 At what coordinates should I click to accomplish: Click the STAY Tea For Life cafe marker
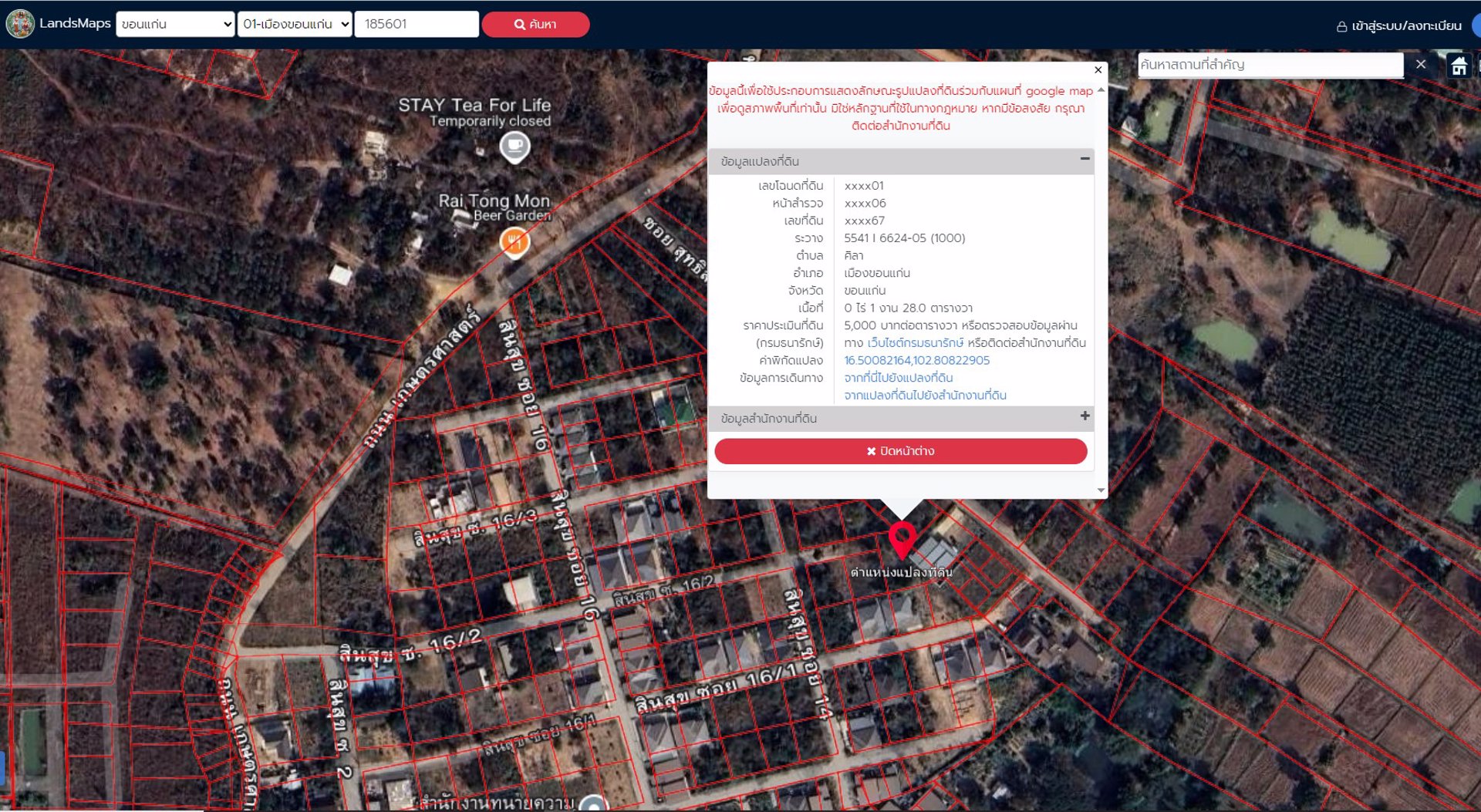pyautogui.click(x=514, y=146)
